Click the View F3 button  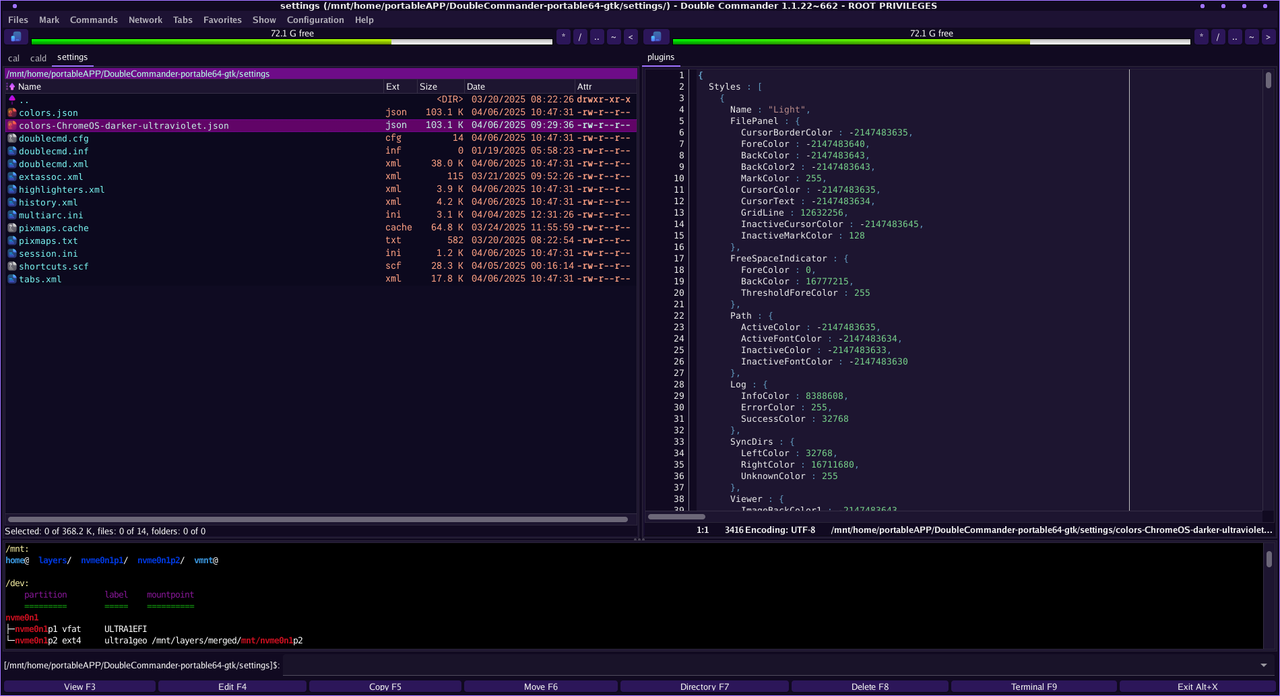(x=80, y=686)
